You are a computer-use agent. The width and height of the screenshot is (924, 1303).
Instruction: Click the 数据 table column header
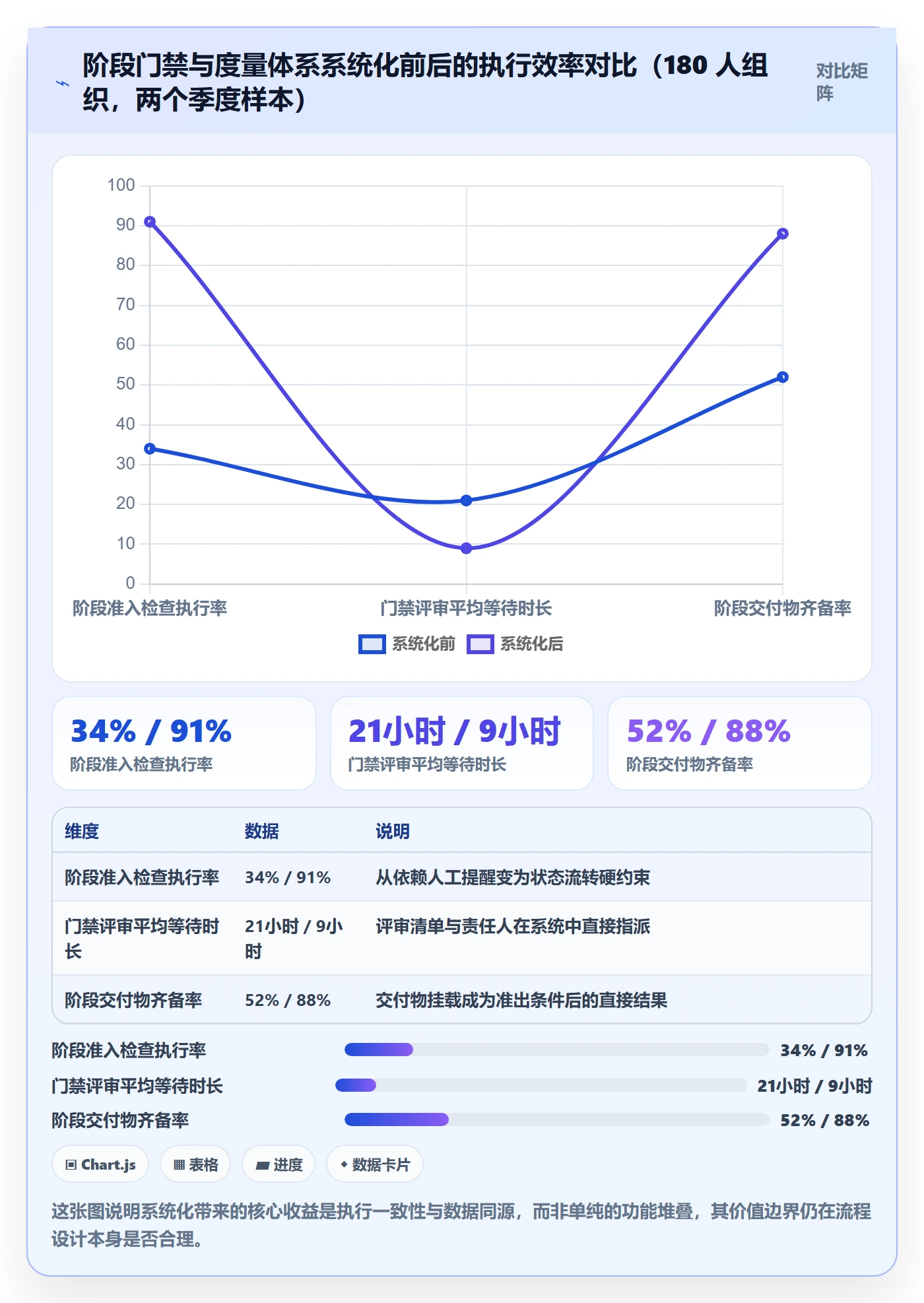coord(261,831)
